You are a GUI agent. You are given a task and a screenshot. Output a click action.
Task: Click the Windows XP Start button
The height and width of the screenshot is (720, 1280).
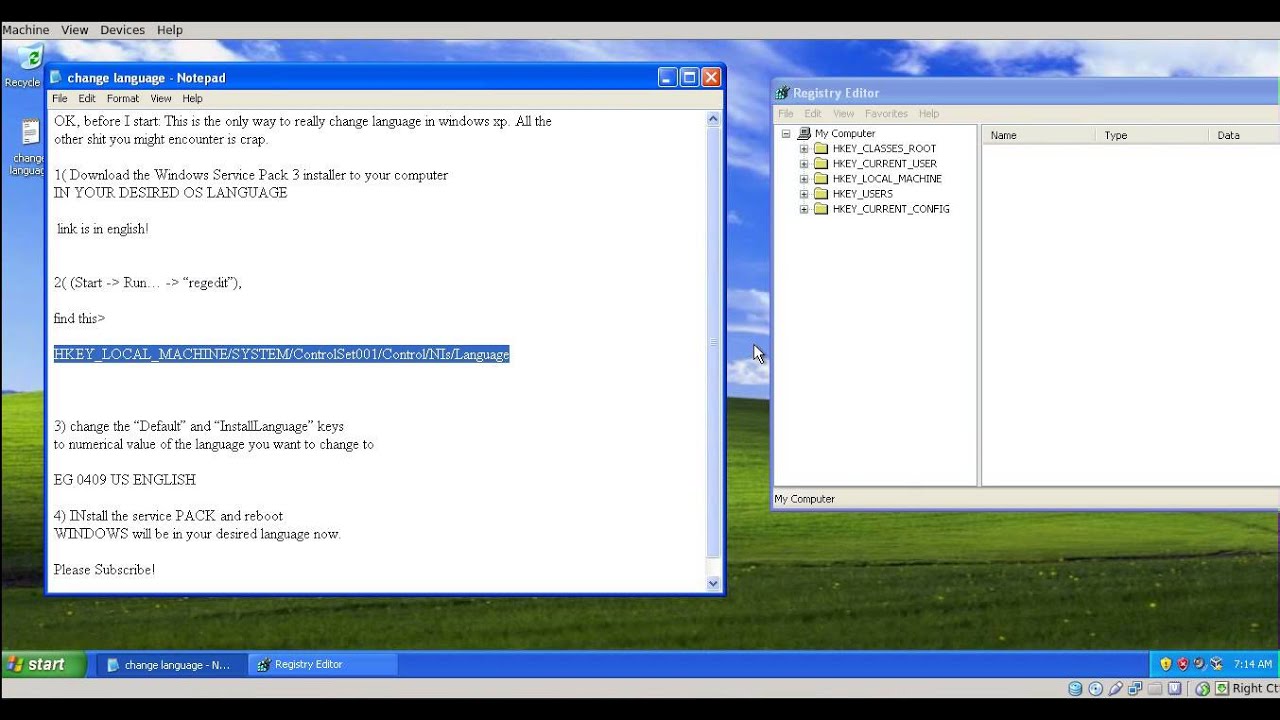(43, 664)
